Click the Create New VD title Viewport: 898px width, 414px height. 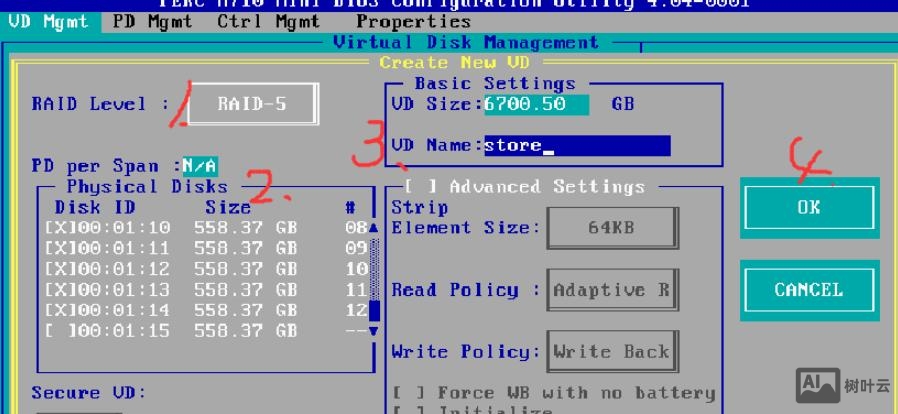(454, 62)
